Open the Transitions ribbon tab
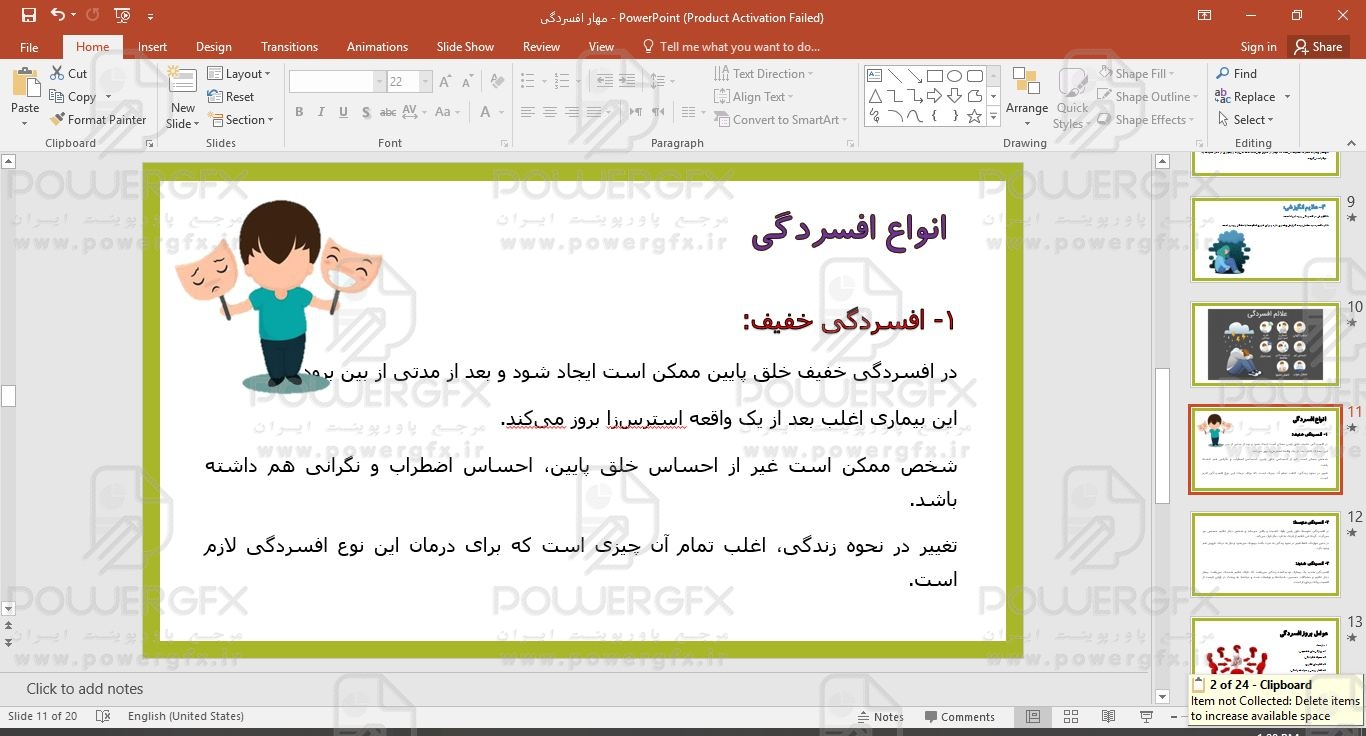This screenshot has height=736, width=1366. point(289,47)
